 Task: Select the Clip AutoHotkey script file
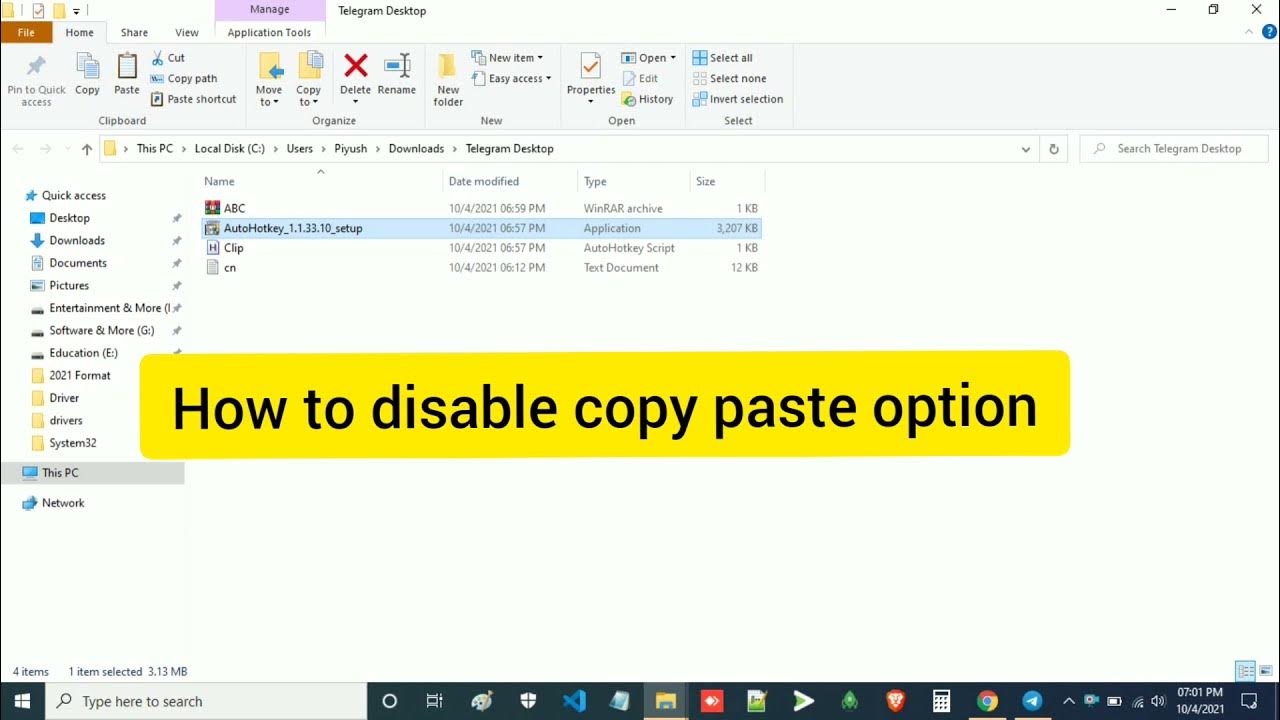point(481,248)
